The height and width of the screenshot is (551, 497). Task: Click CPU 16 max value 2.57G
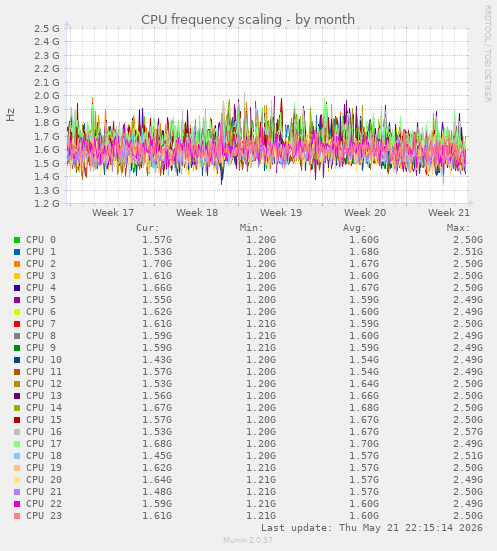pos(468,432)
